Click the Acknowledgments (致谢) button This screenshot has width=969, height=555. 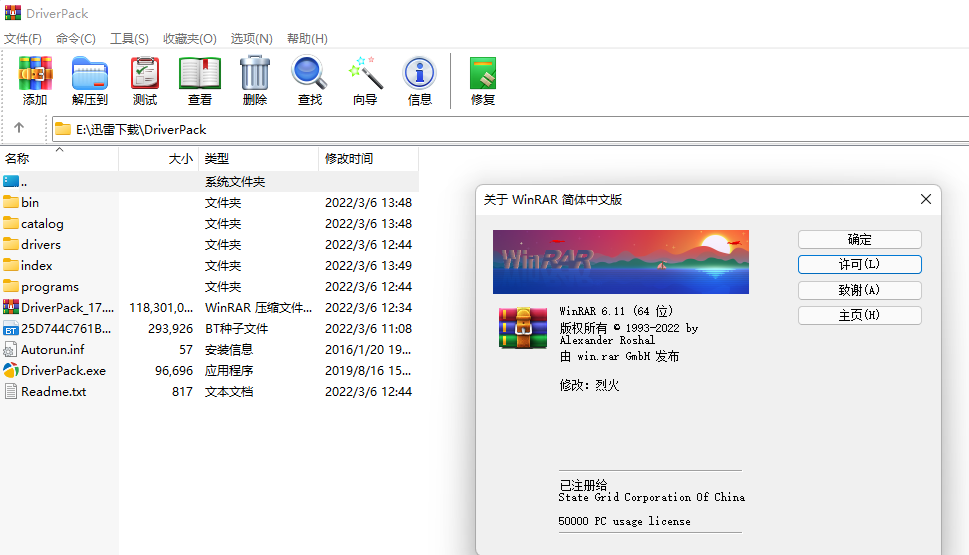[860, 290]
